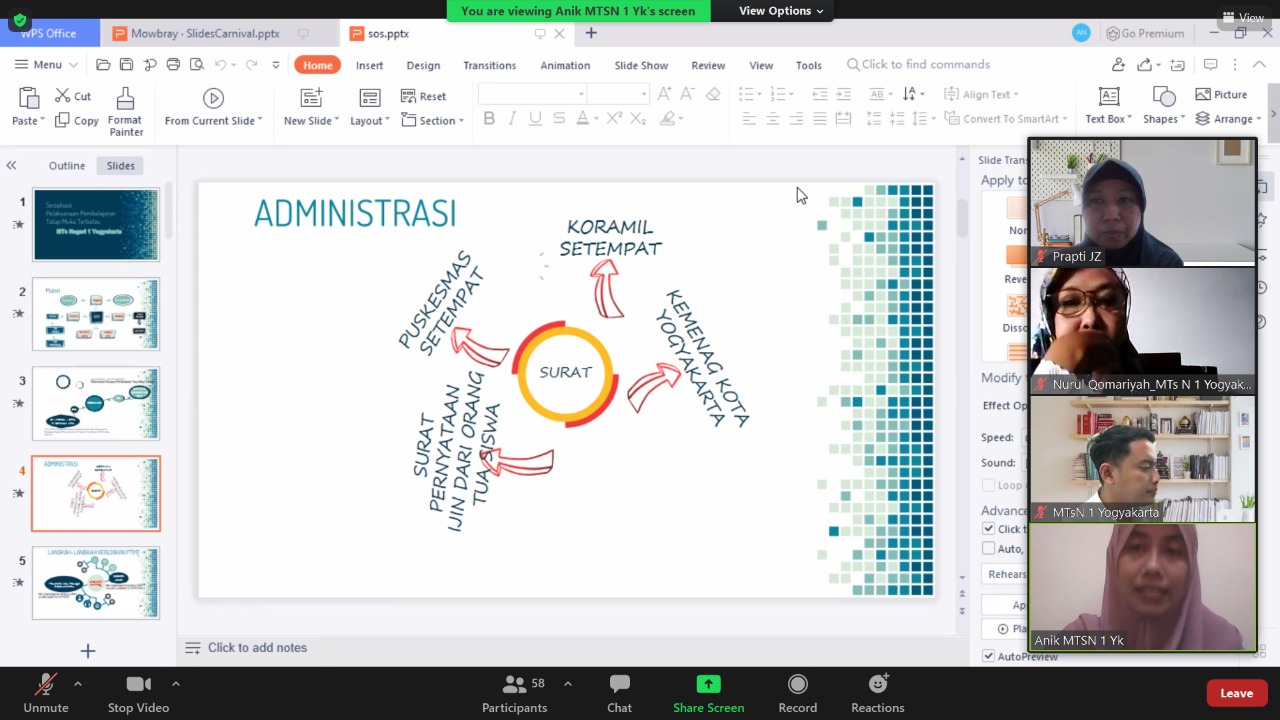Screen dimensions: 1280x720
Task: Start recording with the Record icon
Action: point(797,685)
